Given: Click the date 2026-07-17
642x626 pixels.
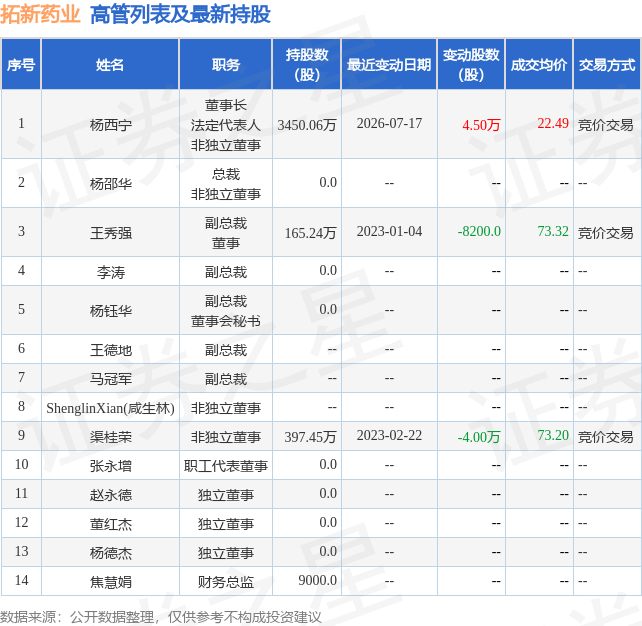Looking at the screenshot, I should (389, 124).
